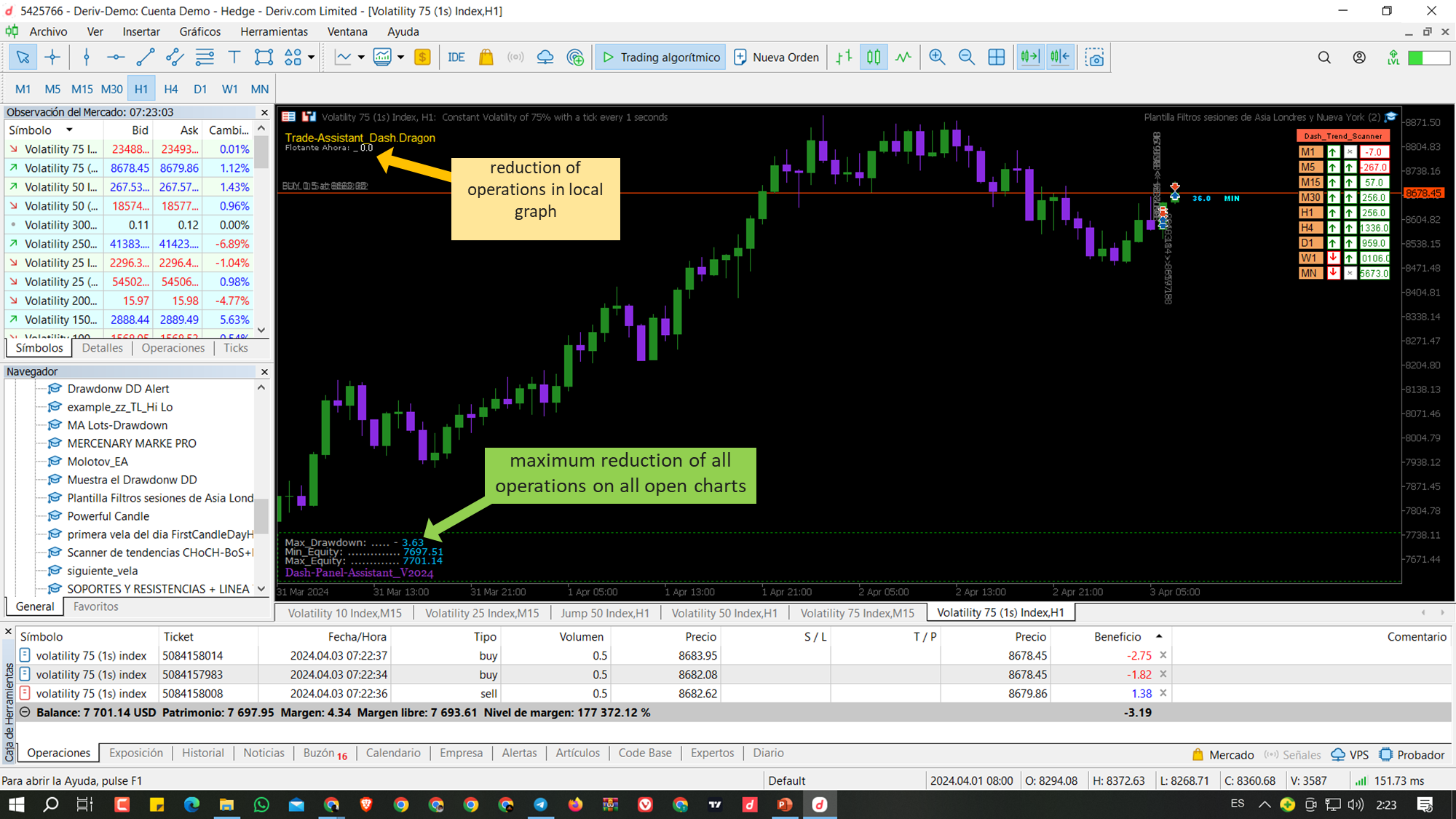Viewport: 1456px width, 819px height.
Task: Select Molotov_EA in Navegador
Action: coord(98,462)
